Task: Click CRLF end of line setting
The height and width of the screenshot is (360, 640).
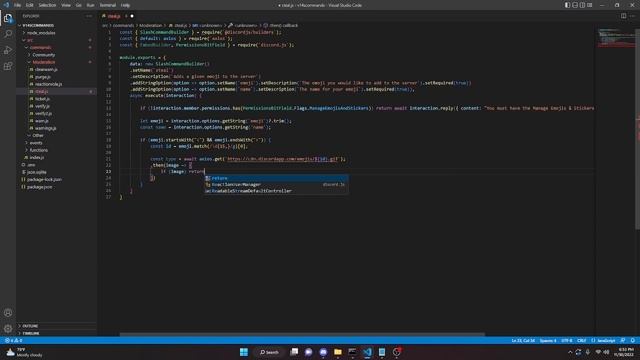Action: click(x=582, y=340)
